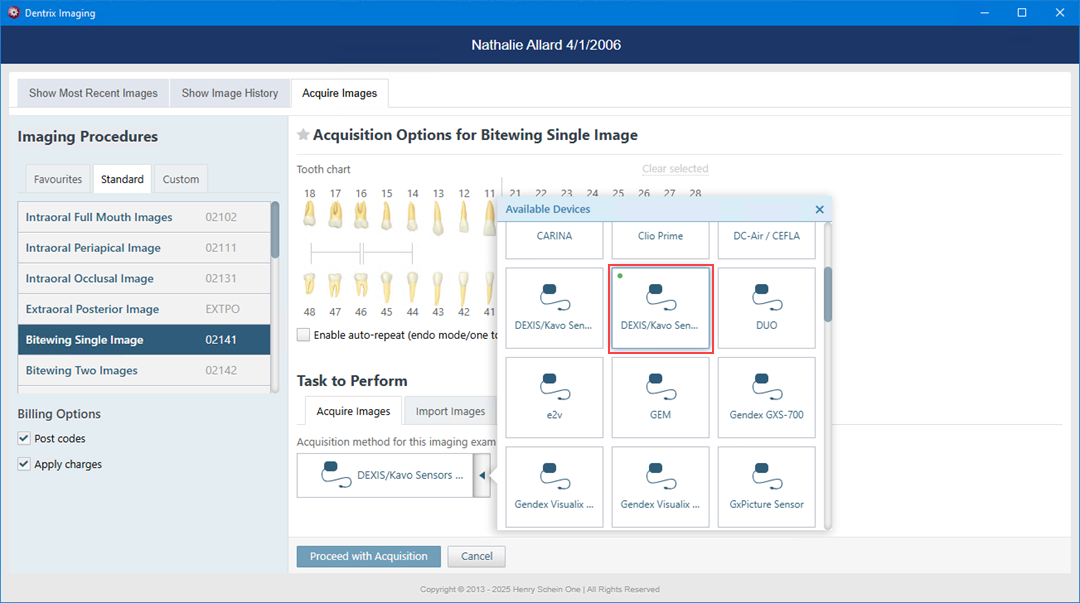Open the DEXIS/Kavo Sensors acquisition method selector
Screen dimensions: 1080x603
click(x=385, y=475)
